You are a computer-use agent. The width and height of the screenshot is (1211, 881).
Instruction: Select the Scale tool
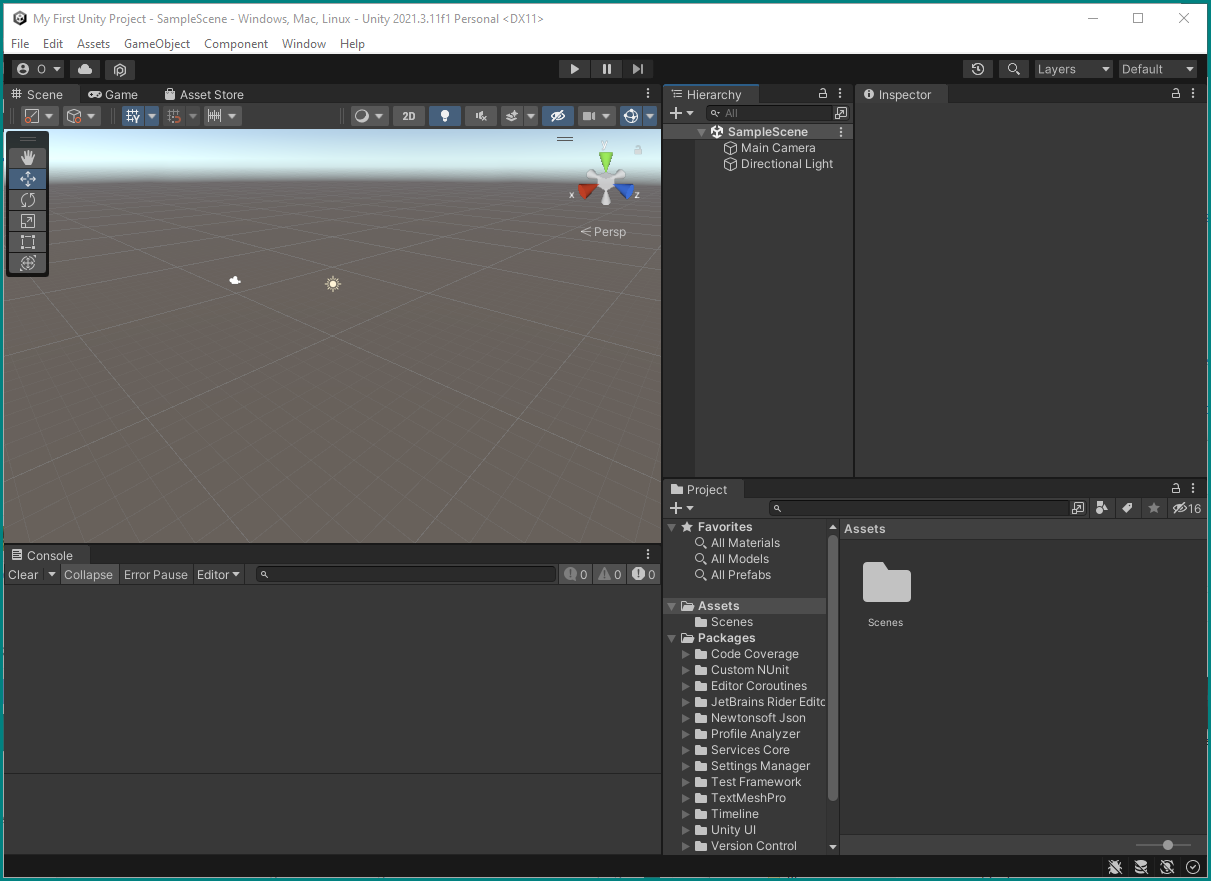point(28,221)
